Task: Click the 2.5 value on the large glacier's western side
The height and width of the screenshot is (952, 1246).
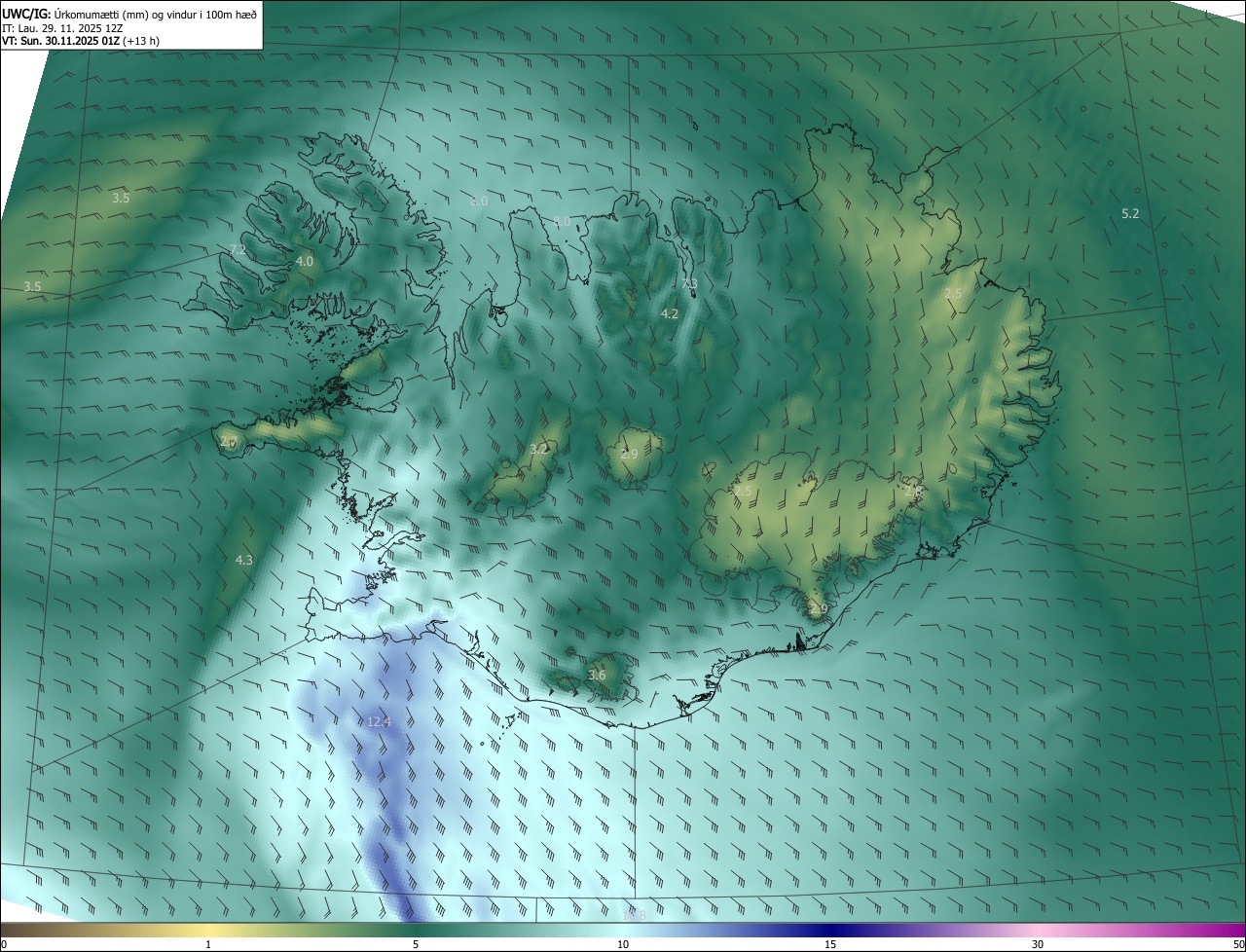Action: pyautogui.click(x=743, y=492)
